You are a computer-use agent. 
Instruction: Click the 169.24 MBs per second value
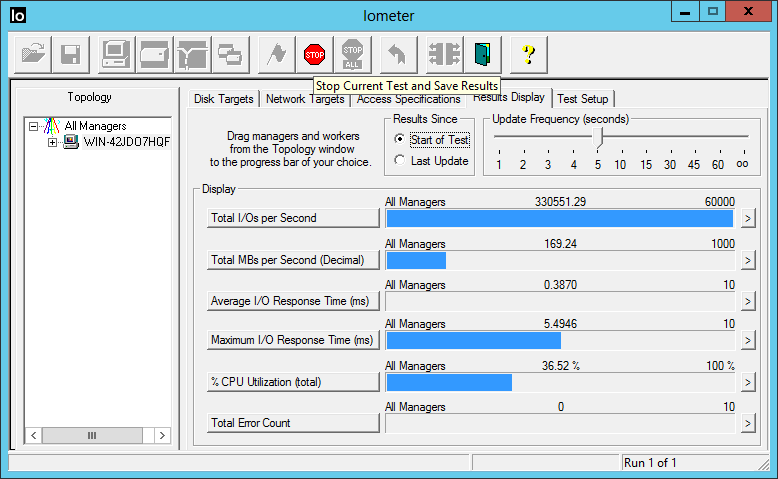(560, 244)
